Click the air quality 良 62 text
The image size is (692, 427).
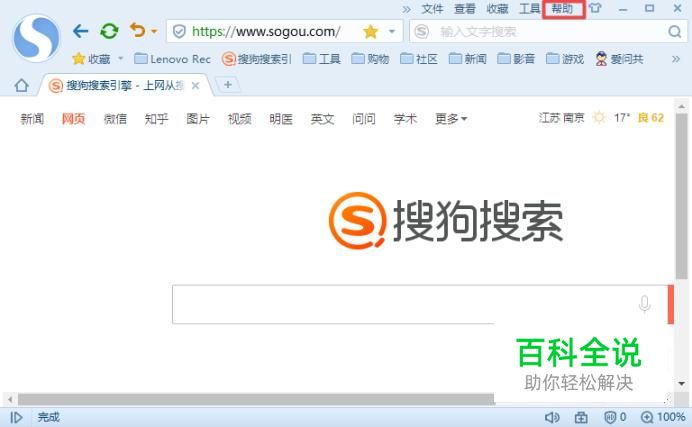click(x=651, y=117)
